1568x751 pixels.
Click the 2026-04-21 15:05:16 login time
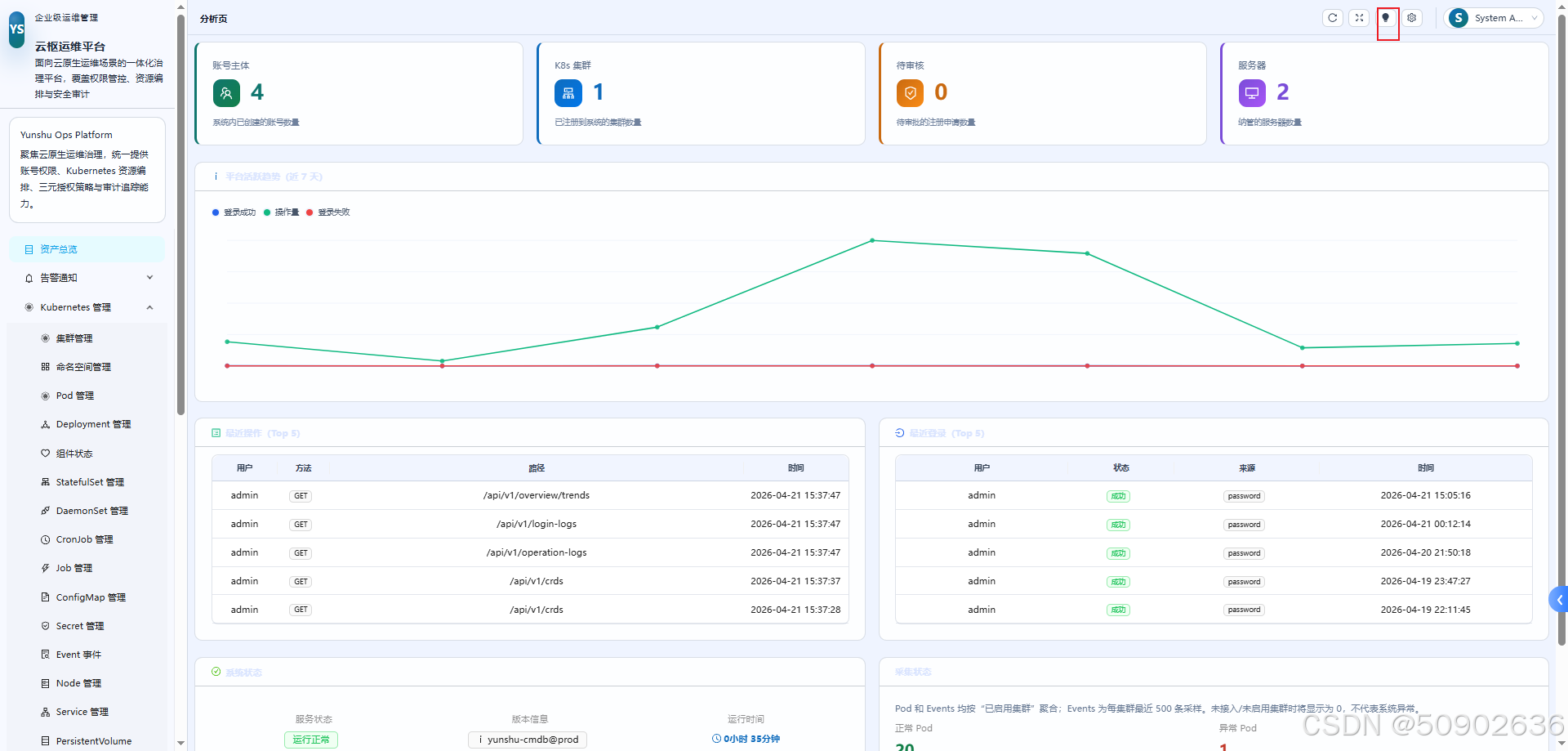[x=1426, y=495]
